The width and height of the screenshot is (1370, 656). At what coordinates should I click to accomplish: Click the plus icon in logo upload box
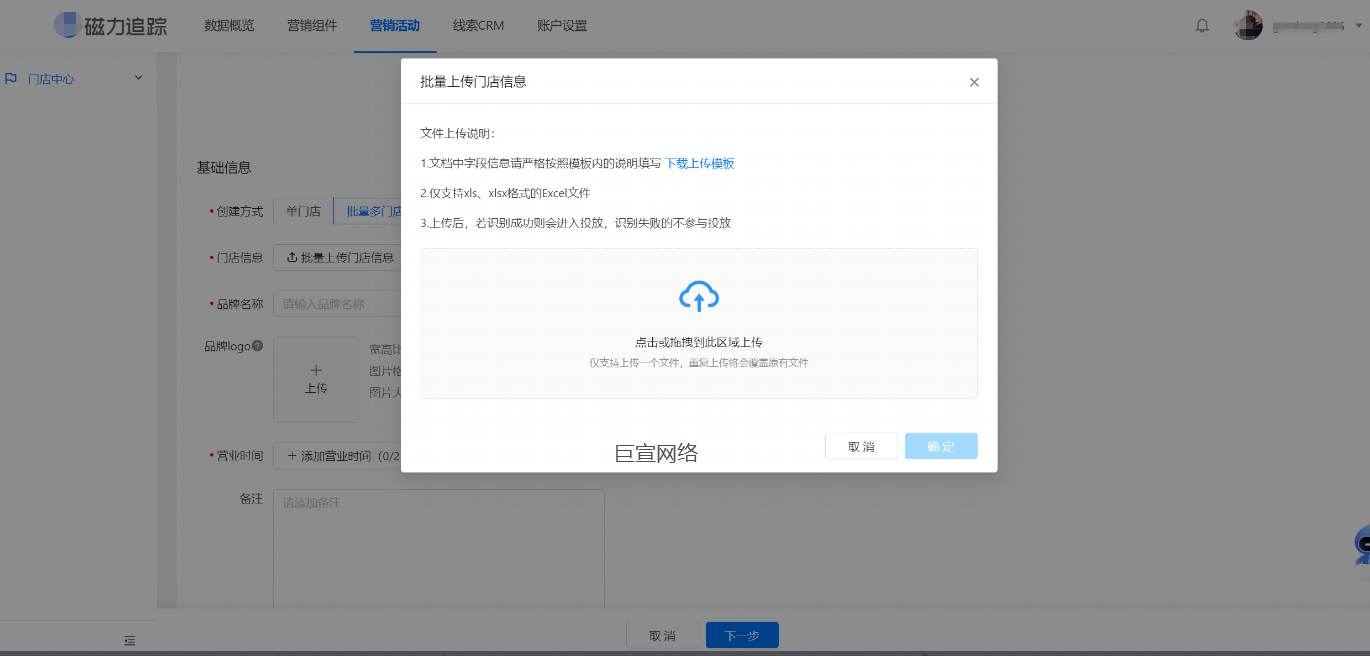316,371
